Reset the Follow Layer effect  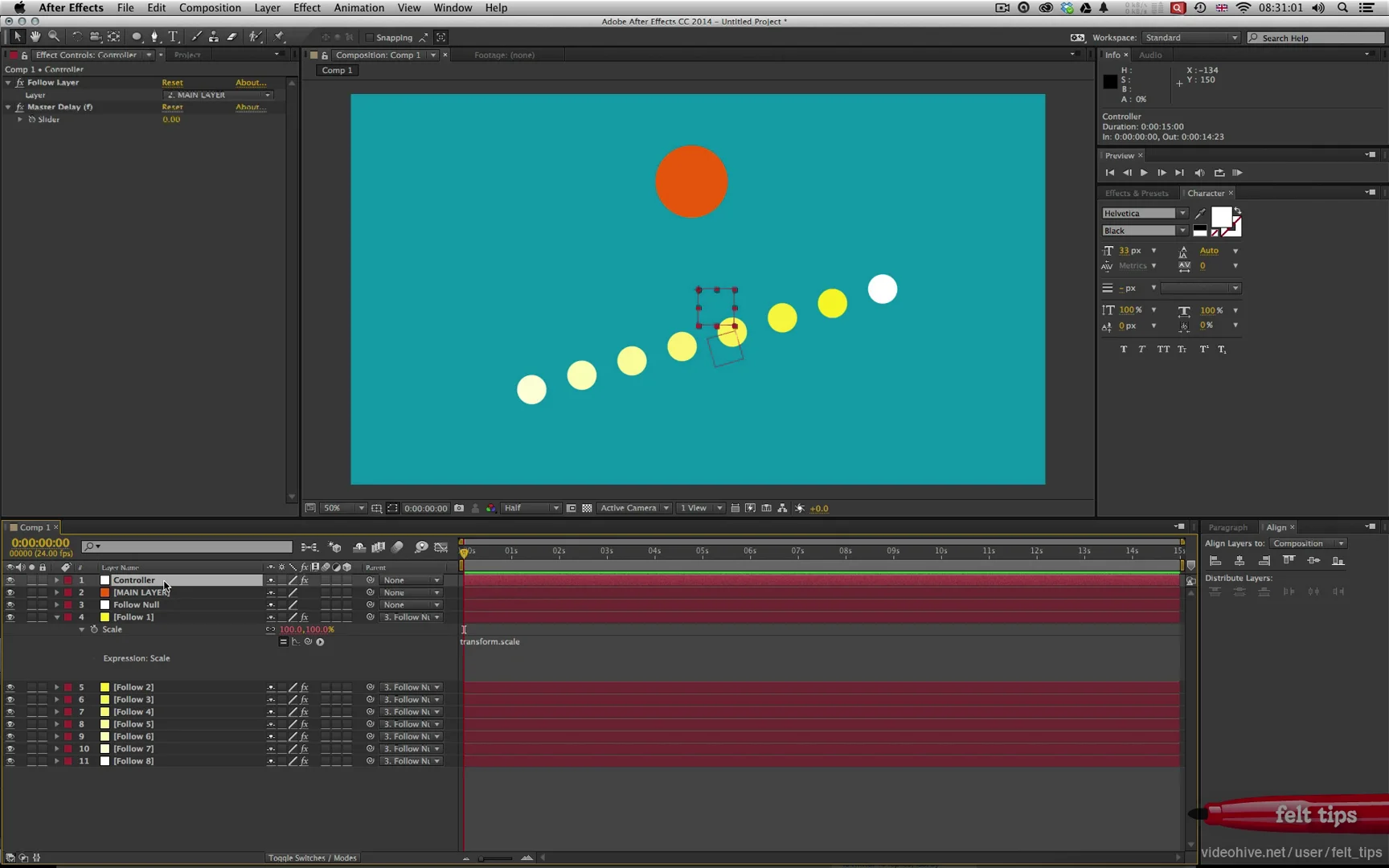[x=173, y=82]
